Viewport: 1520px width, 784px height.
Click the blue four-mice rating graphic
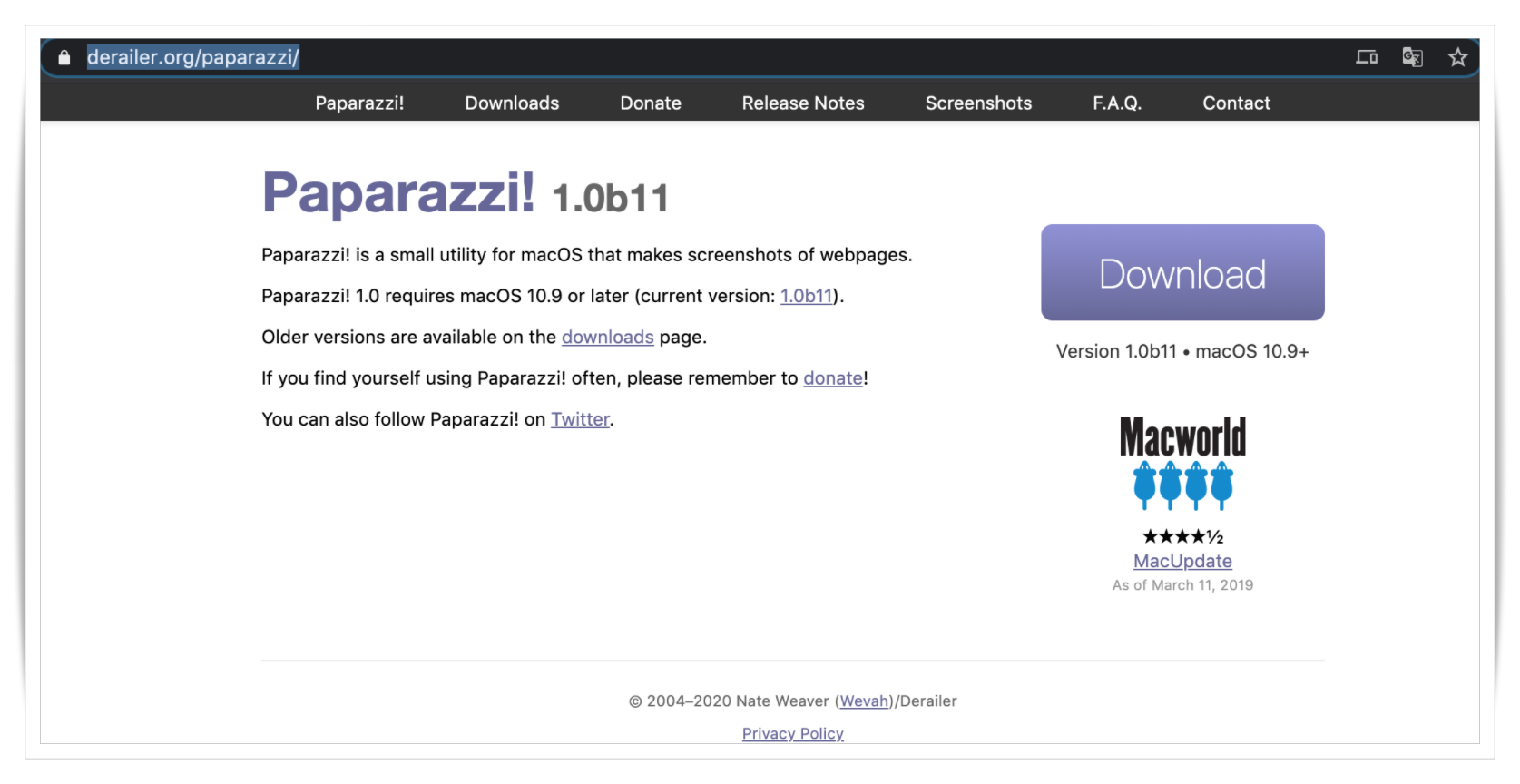pos(1182,485)
